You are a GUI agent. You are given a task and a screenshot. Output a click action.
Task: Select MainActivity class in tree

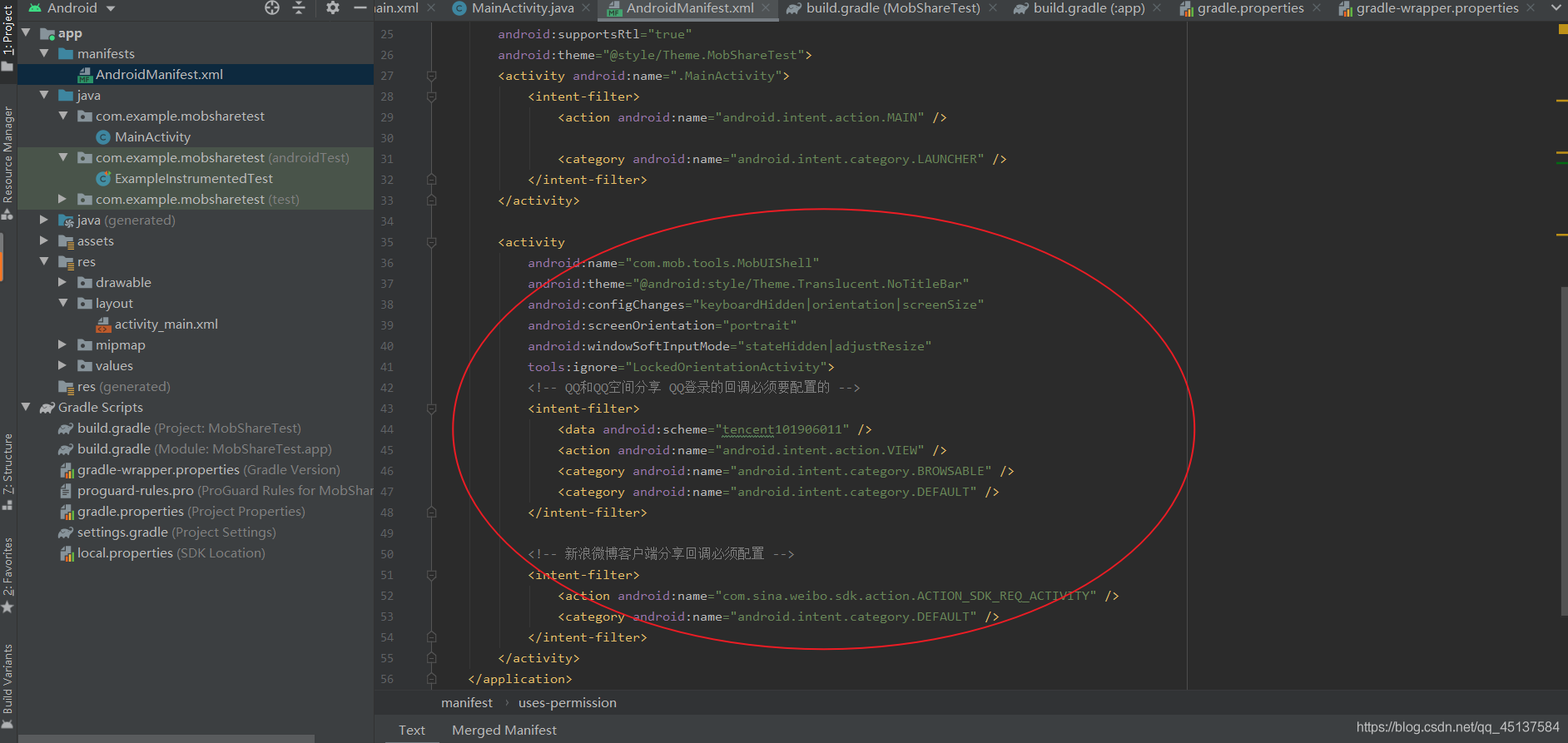[152, 136]
